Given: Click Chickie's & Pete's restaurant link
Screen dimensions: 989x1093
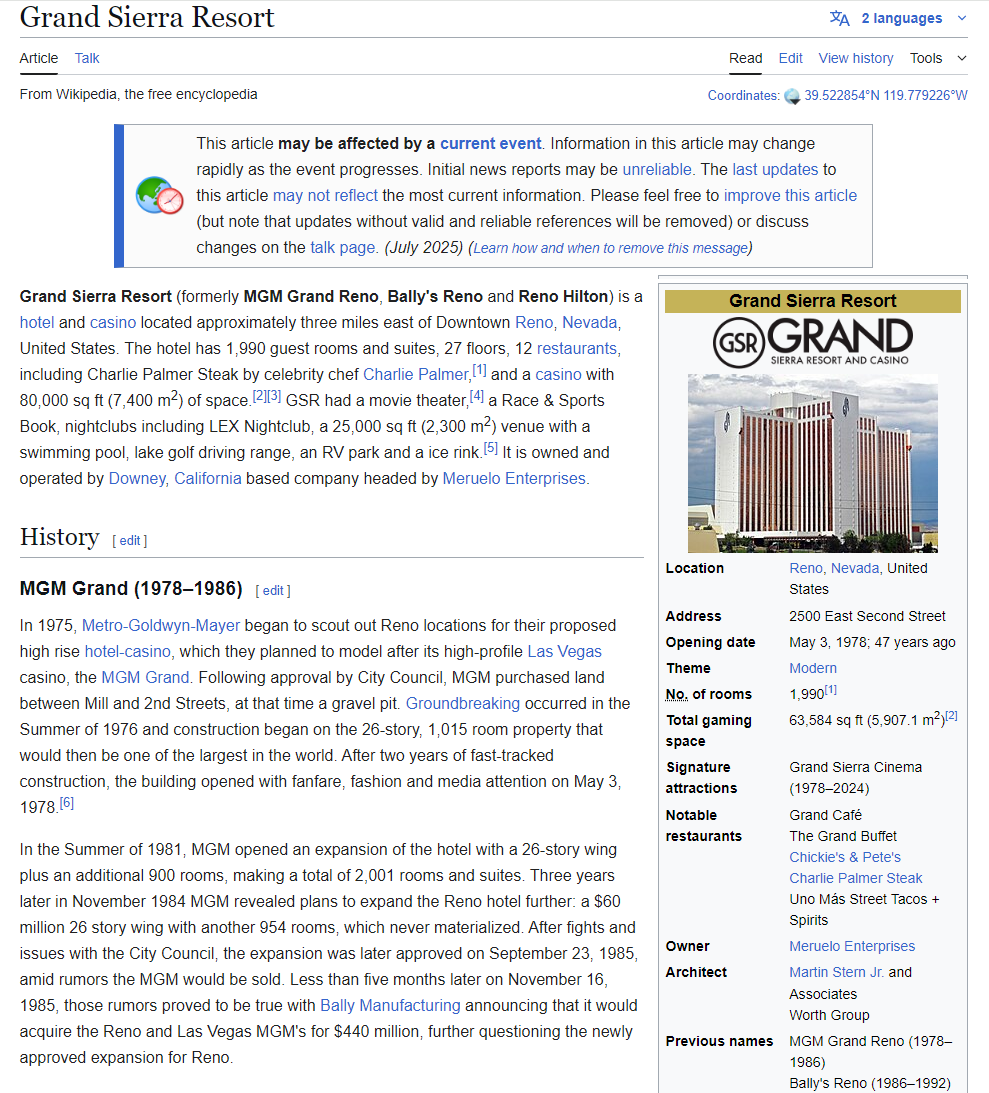Looking at the screenshot, I should 845,857.
